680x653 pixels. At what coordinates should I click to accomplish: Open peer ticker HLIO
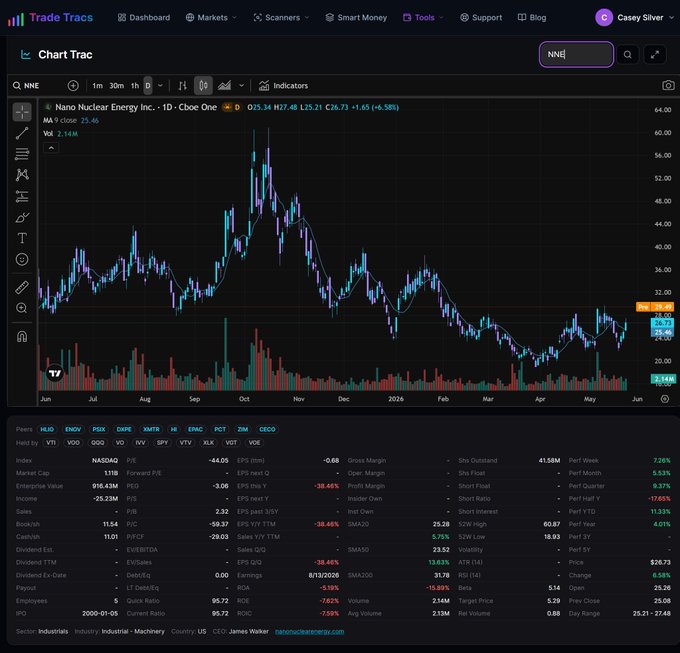47,429
